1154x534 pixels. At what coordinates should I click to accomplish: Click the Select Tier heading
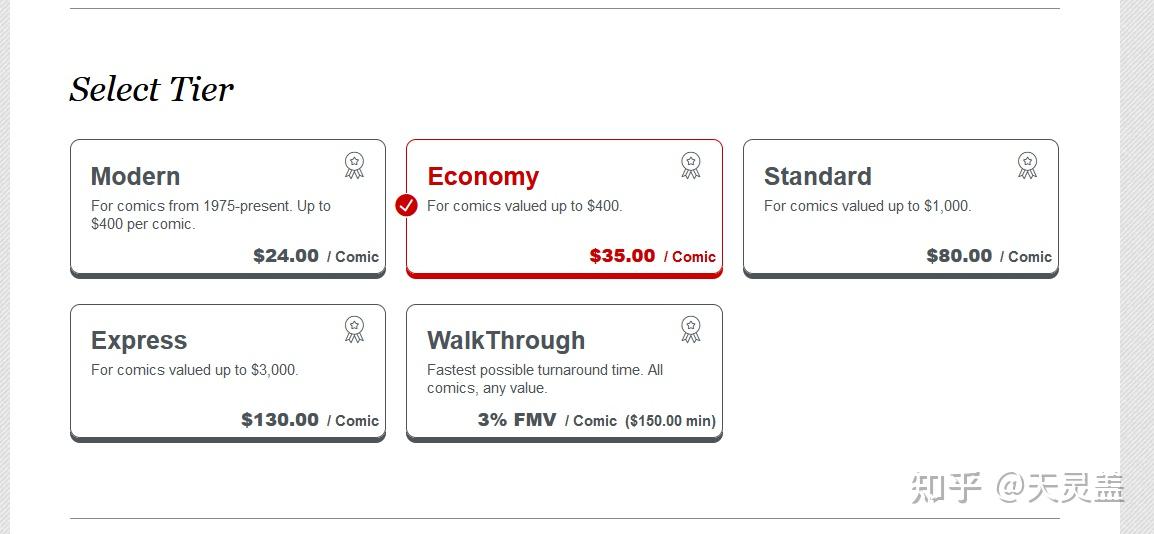pos(151,90)
